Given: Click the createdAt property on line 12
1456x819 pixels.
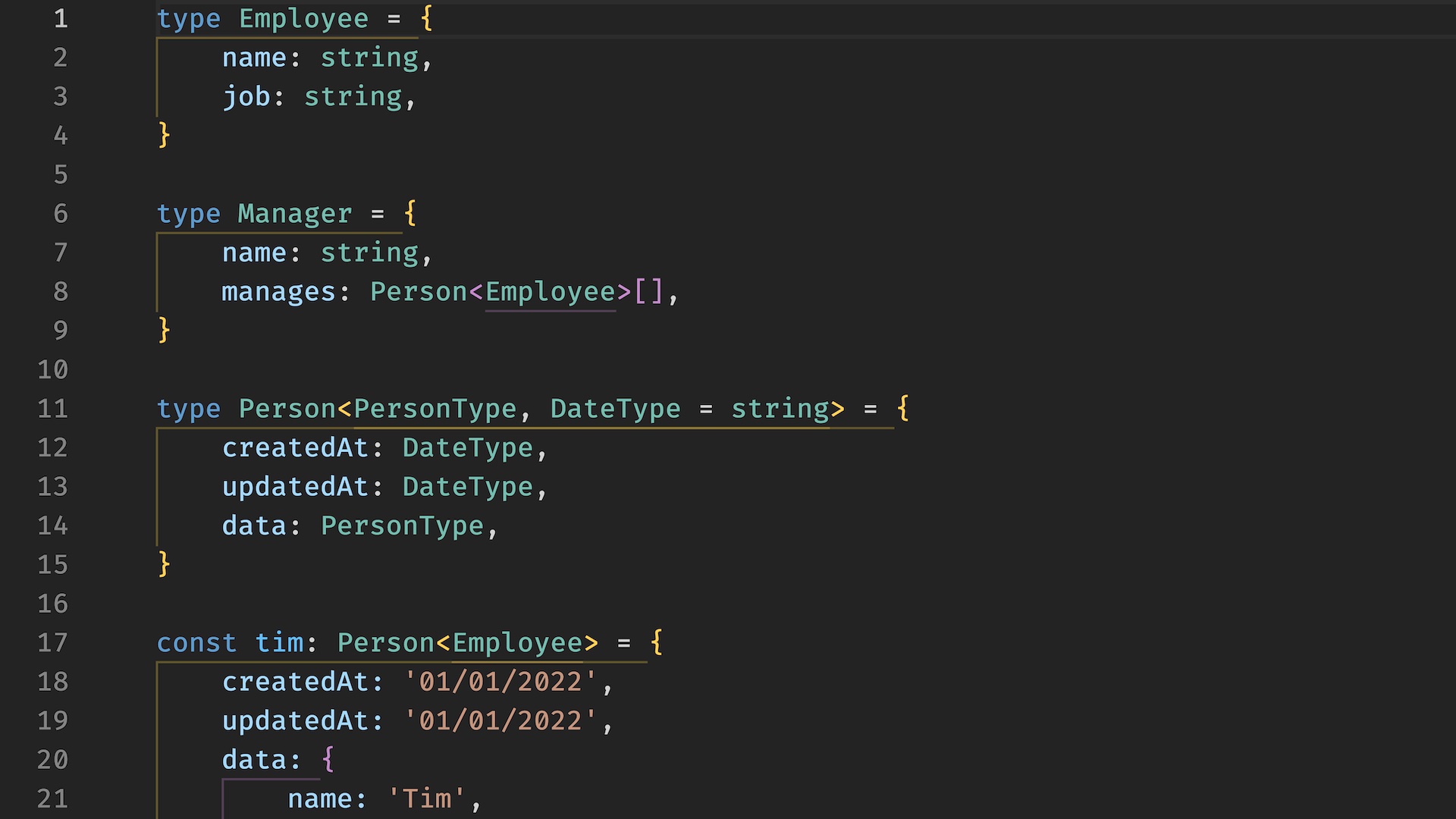Looking at the screenshot, I should (296, 447).
